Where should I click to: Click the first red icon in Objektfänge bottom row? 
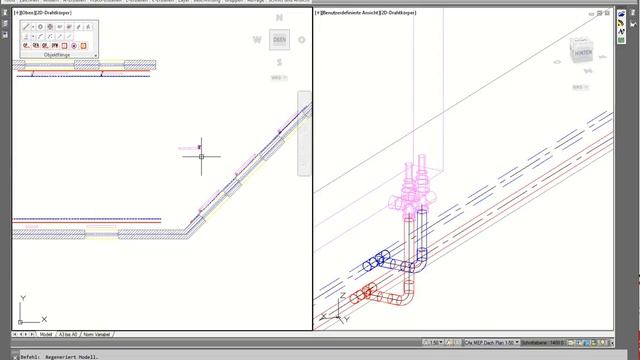(x=26, y=46)
